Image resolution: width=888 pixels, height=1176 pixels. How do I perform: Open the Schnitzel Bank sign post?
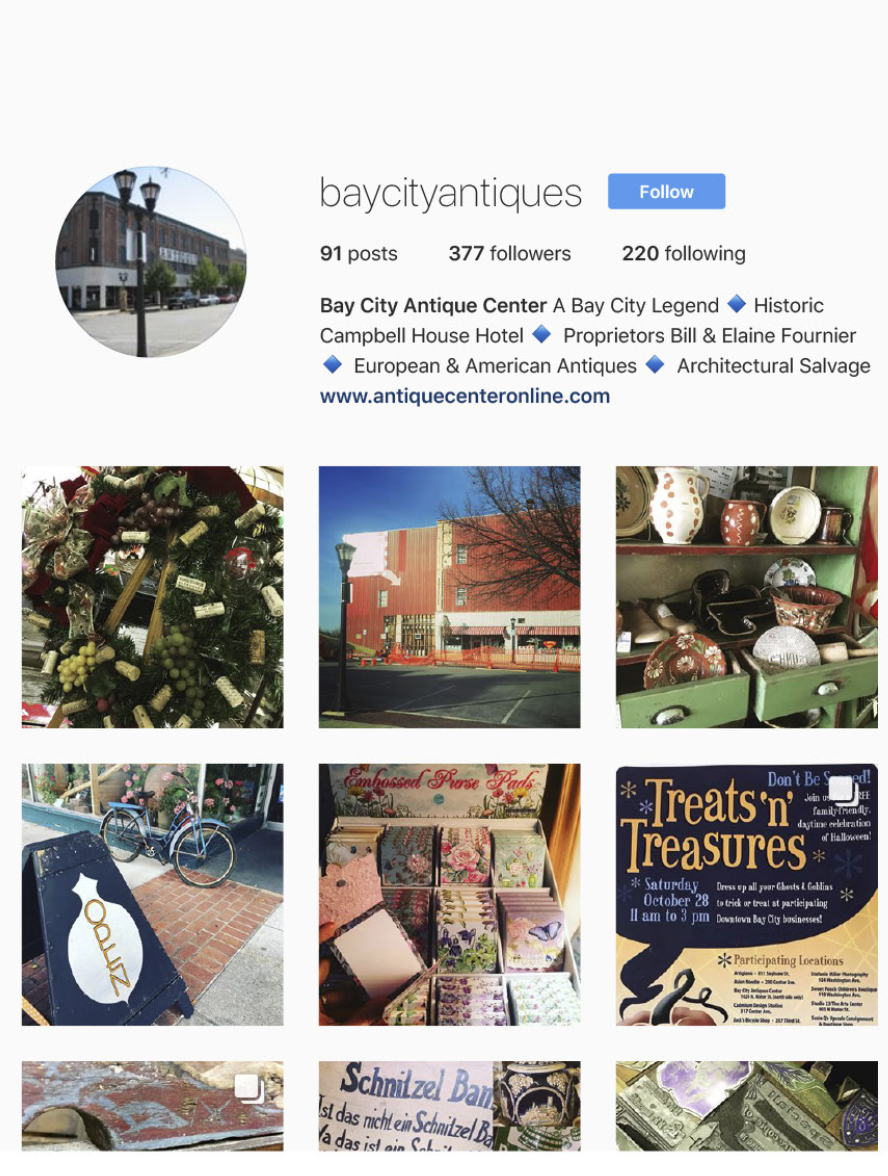click(449, 1106)
